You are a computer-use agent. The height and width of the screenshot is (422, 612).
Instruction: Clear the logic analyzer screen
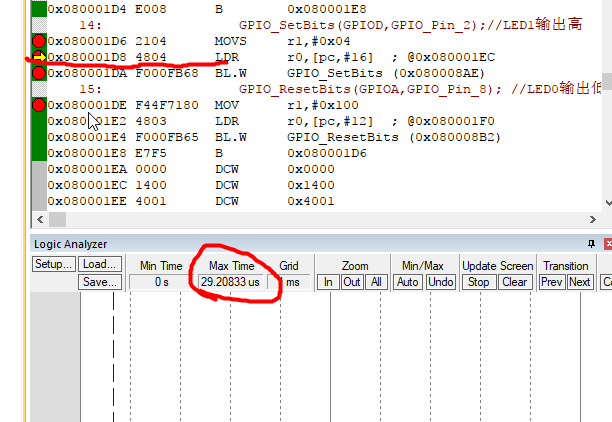[x=515, y=282]
